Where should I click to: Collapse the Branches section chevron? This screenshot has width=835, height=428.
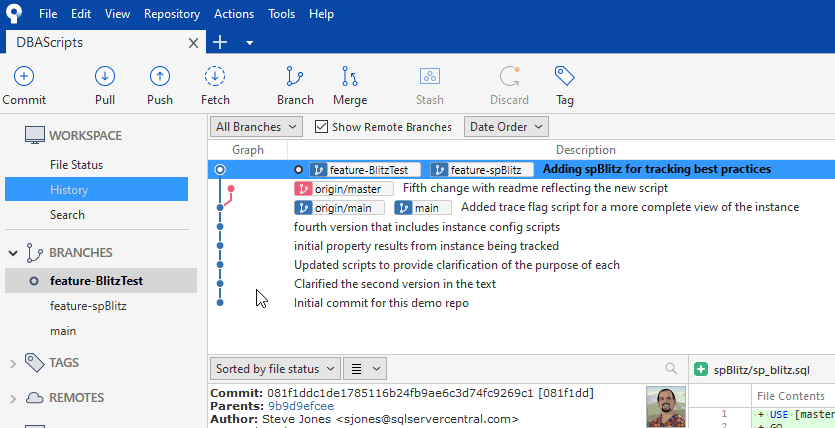tap(13, 253)
